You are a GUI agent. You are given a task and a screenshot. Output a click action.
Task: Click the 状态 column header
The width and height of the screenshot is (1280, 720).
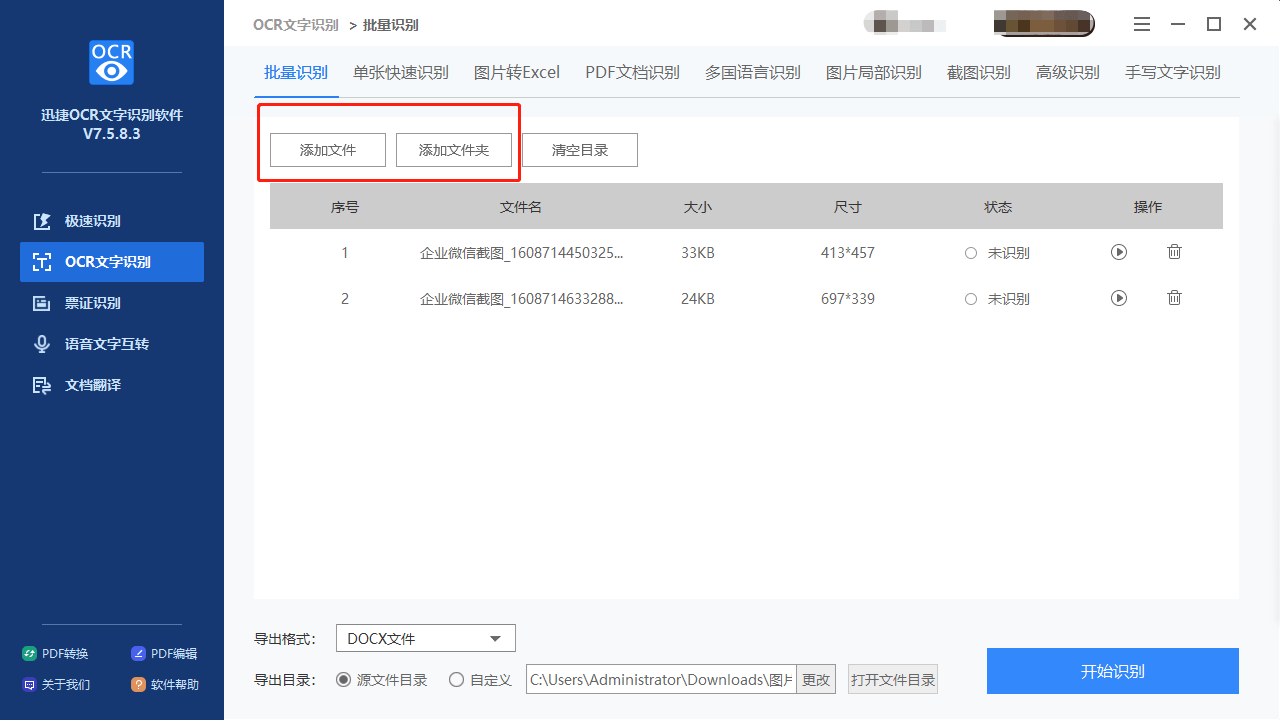pos(998,207)
